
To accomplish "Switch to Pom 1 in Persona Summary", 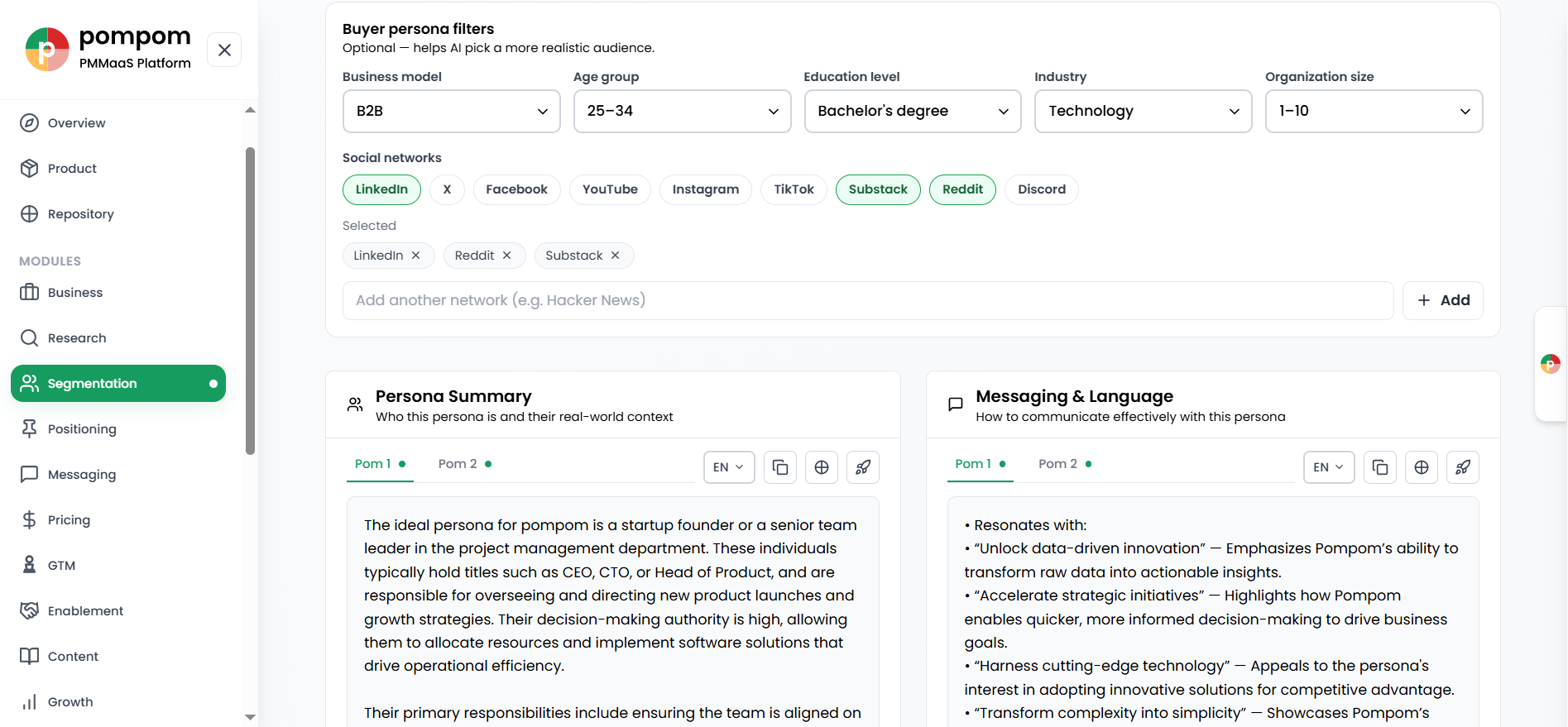I will [380, 464].
